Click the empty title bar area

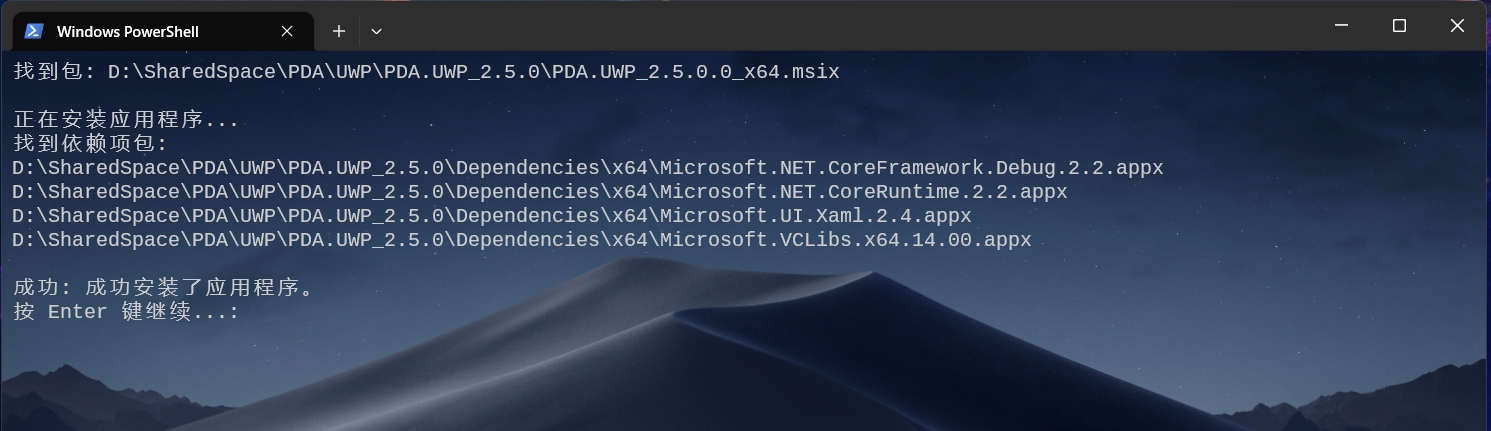pyautogui.click(x=850, y=26)
